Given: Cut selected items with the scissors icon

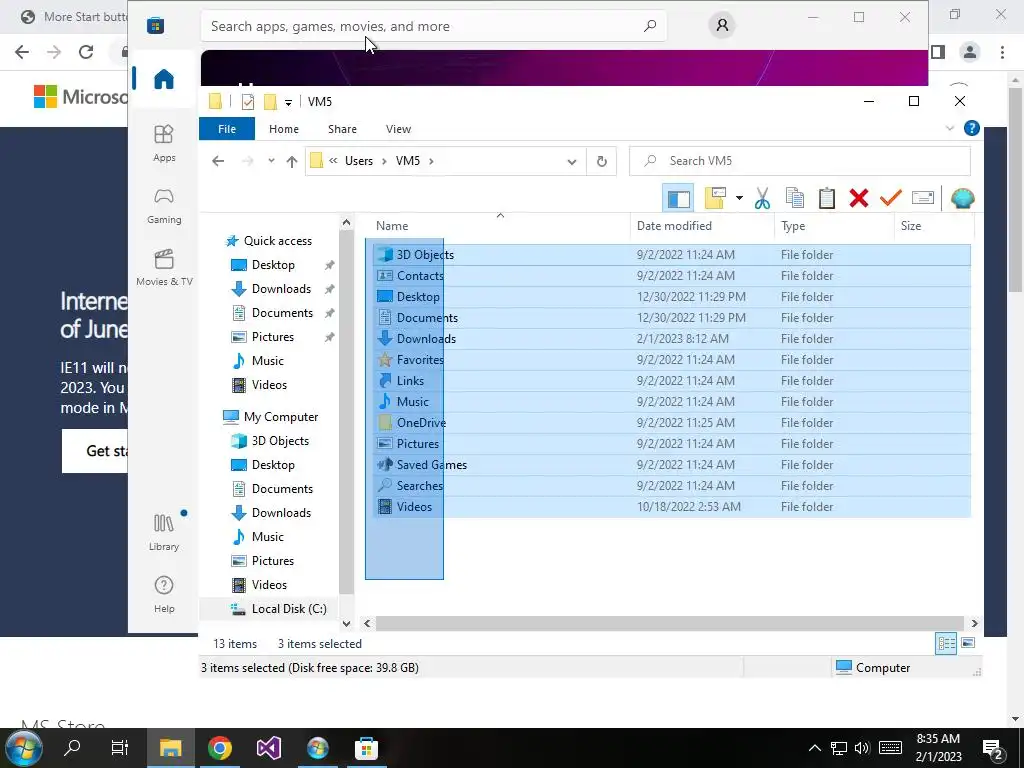Looking at the screenshot, I should click(x=762, y=198).
